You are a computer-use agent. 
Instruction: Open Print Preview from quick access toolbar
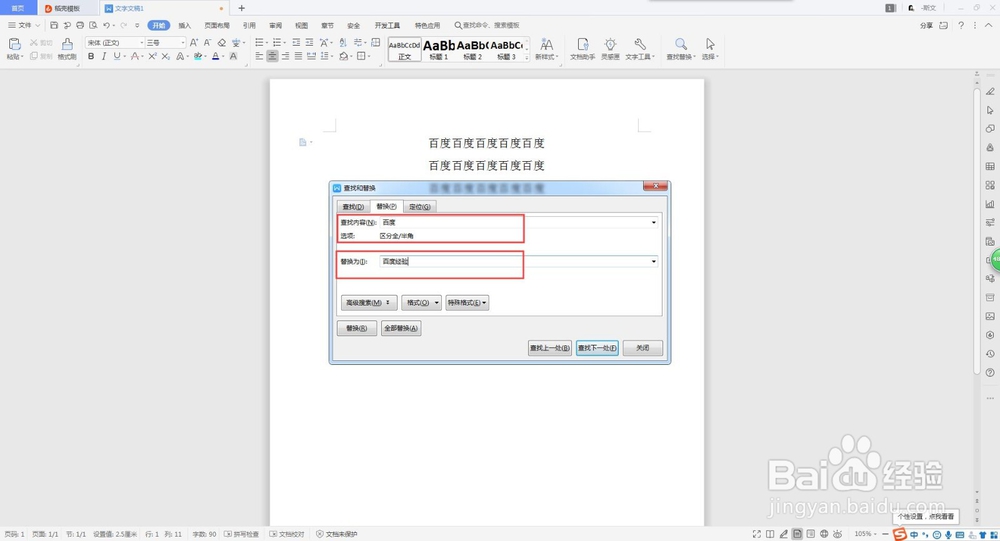coord(93,26)
